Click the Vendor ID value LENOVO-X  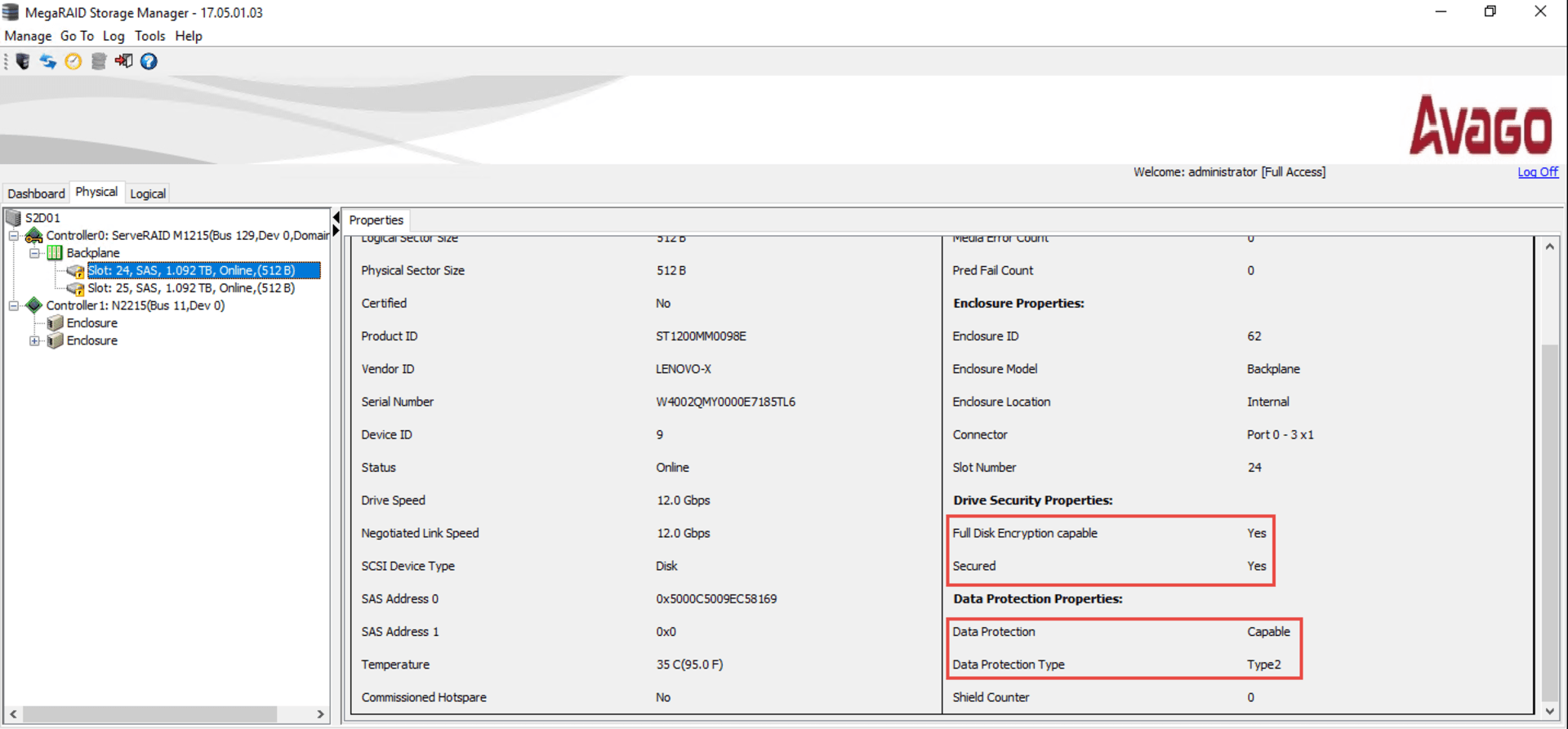[x=683, y=369]
